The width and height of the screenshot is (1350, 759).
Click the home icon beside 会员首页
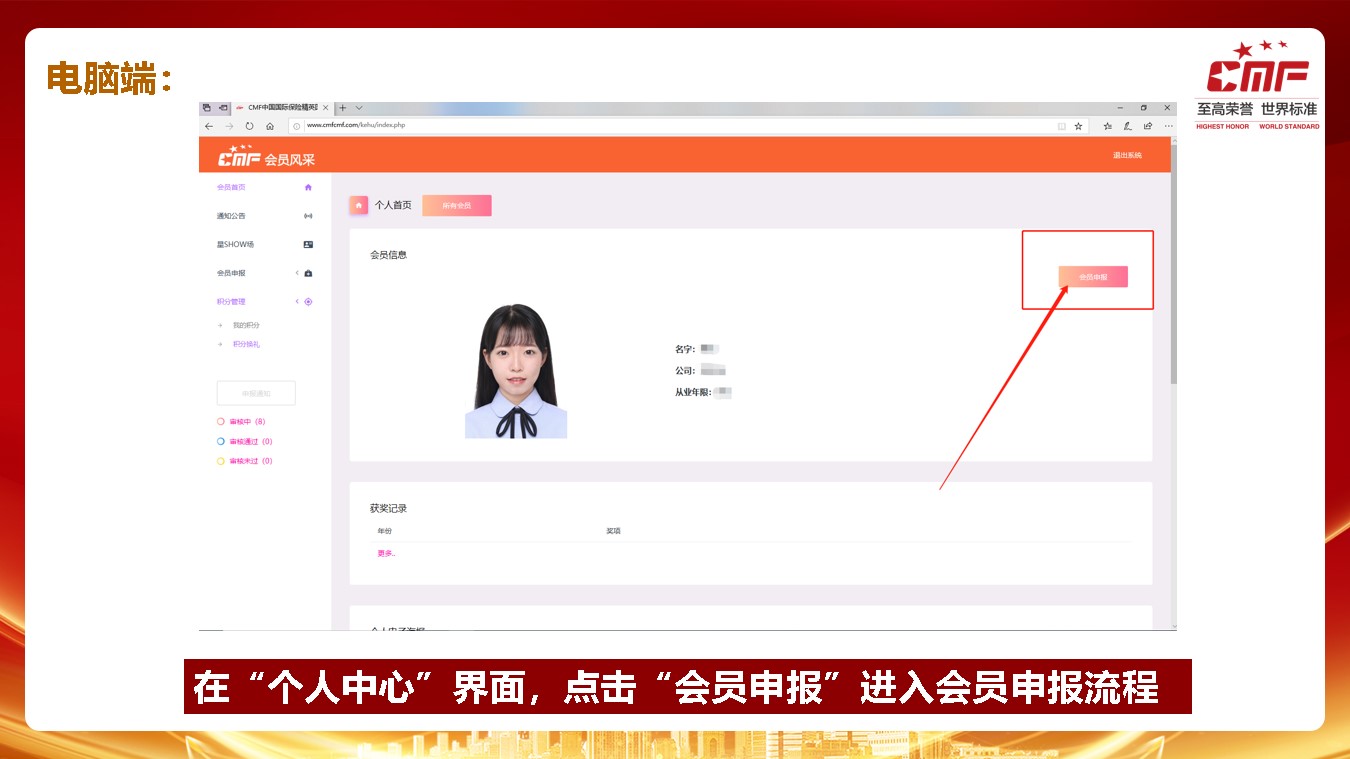pyautogui.click(x=308, y=187)
